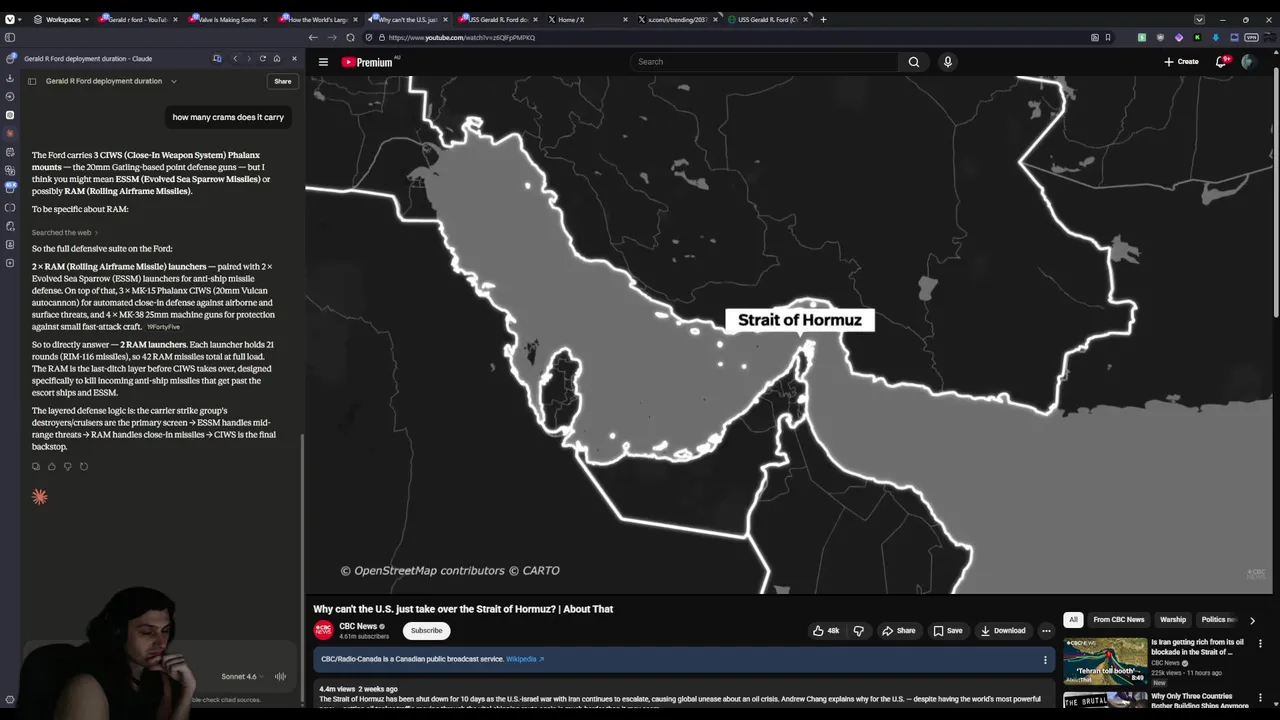Switch to the 'Gerald r ford - YouTube' tab

click(138, 19)
